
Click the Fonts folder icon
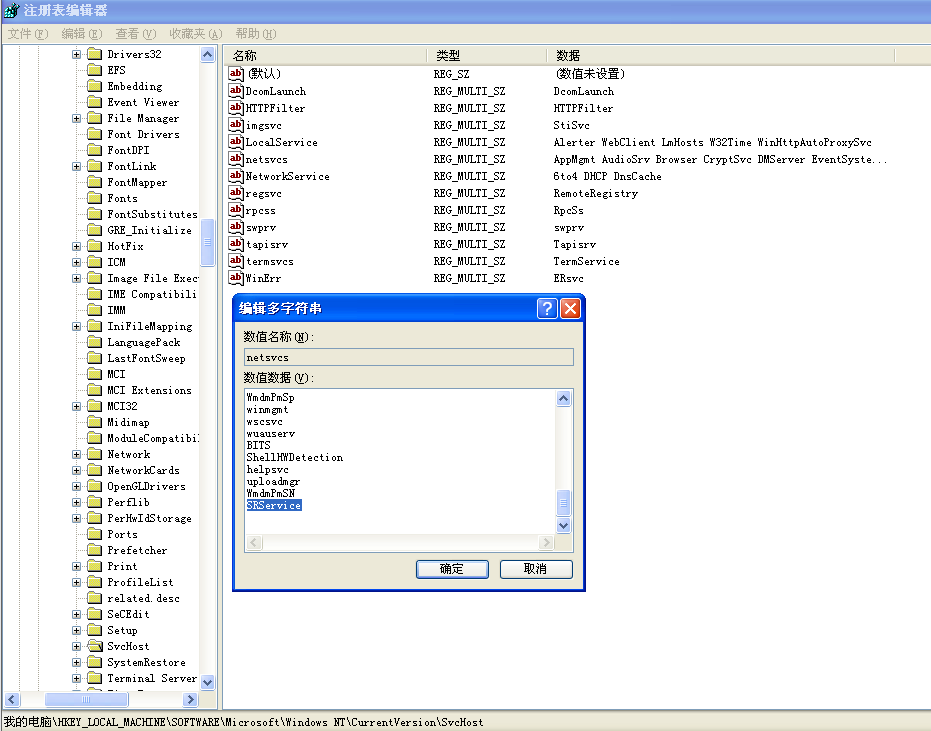point(94,198)
